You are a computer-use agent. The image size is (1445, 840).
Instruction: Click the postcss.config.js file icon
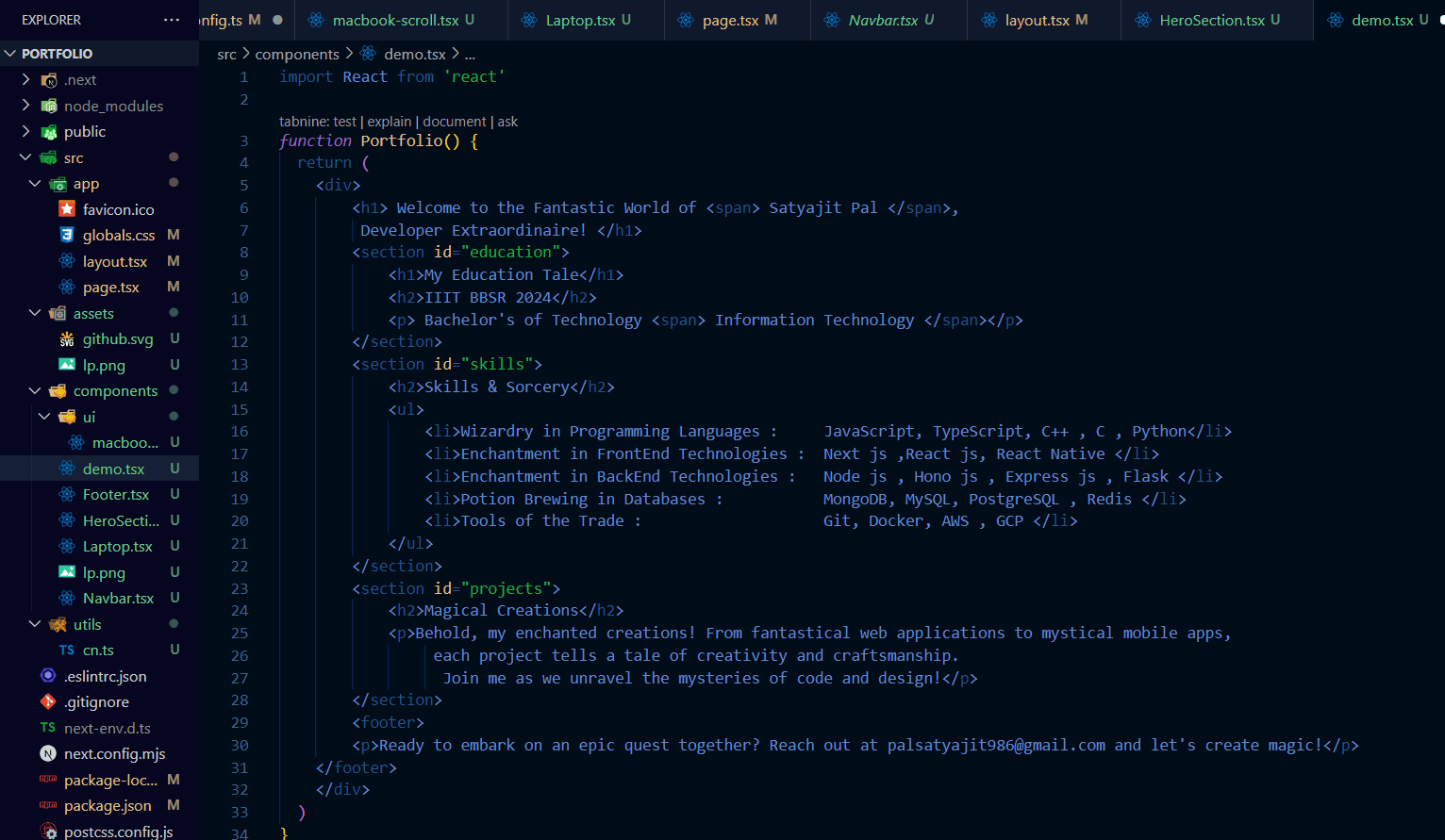point(48,832)
